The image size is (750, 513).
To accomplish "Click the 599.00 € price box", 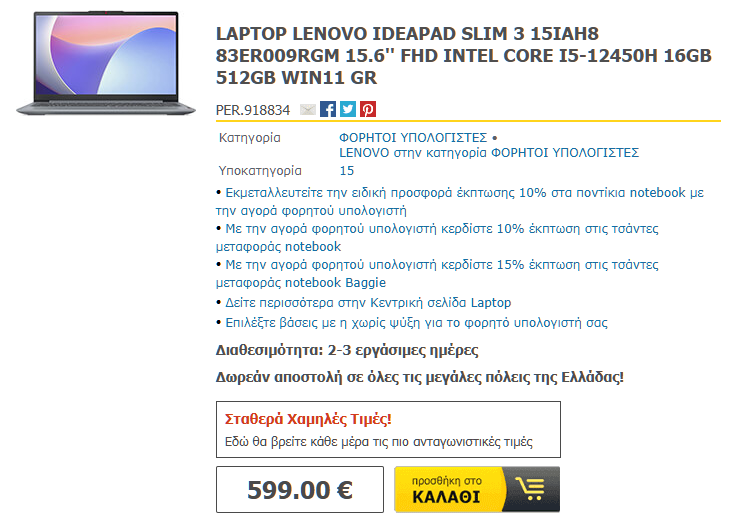I will [x=300, y=490].
